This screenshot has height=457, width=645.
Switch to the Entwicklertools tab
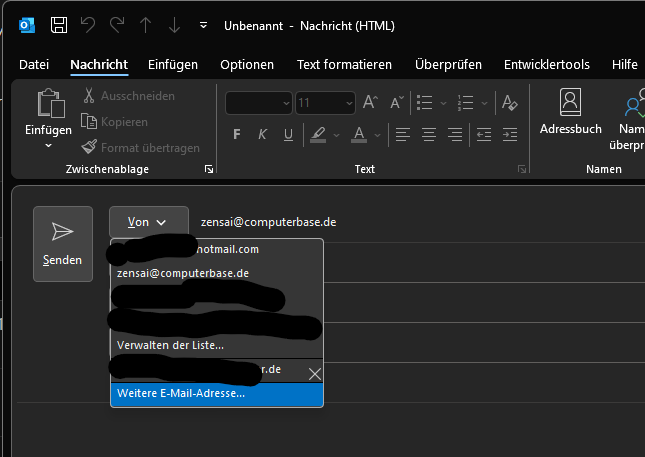pos(547,65)
